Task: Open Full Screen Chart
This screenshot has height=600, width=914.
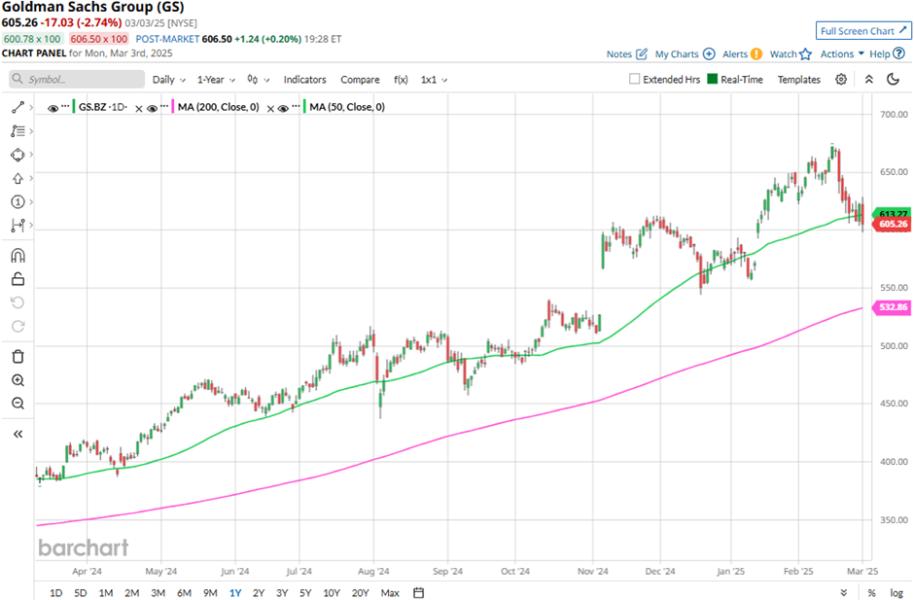Action: (863, 31)
